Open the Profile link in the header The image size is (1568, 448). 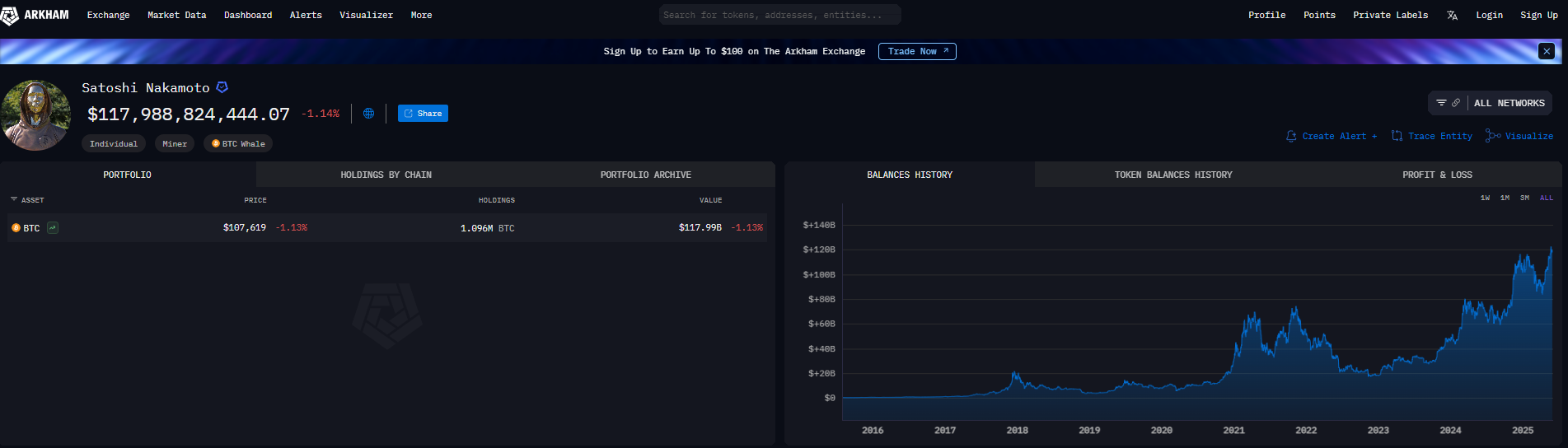coord(1266,15)
